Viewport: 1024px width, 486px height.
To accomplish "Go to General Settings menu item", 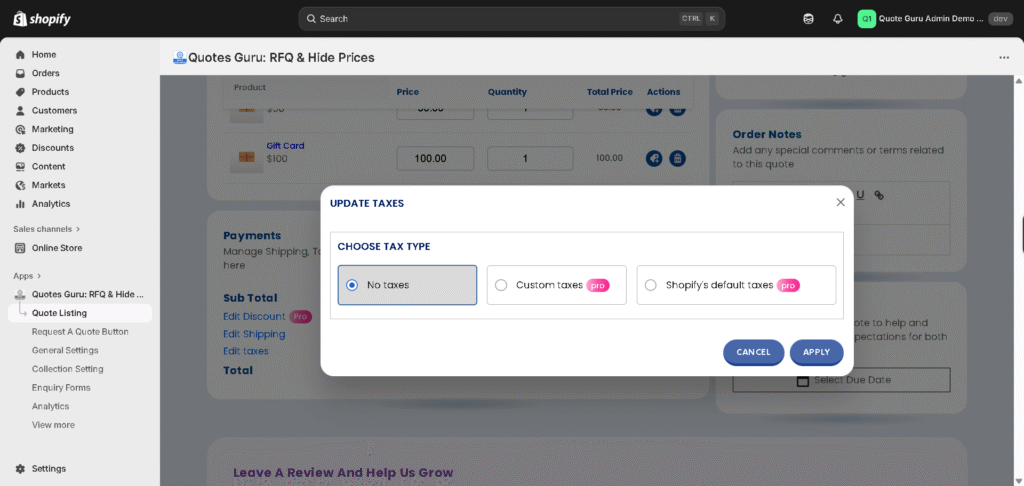I will tap(65, 350).
